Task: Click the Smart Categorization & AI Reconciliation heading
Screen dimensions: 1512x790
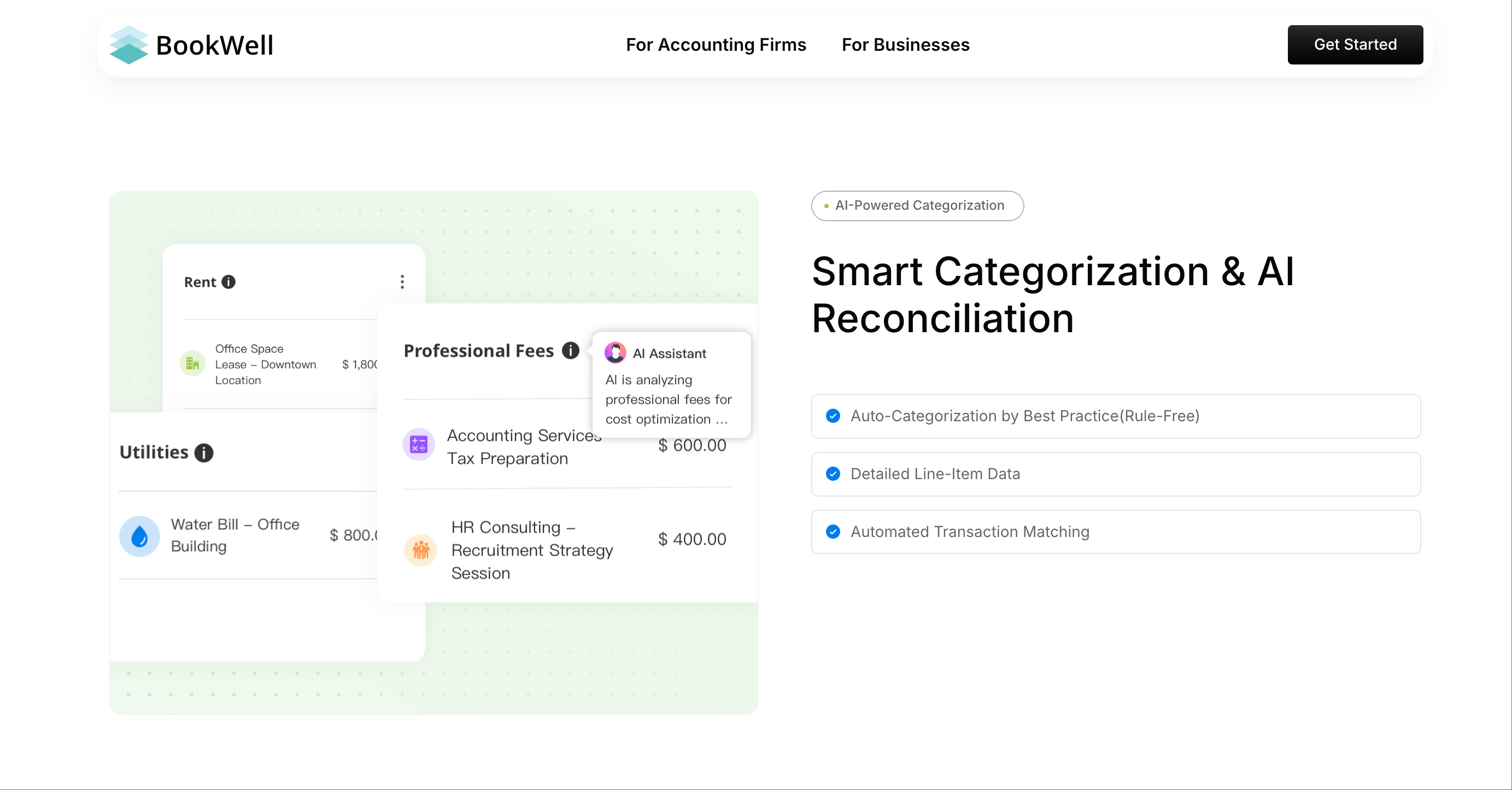Action: [x=1053, y=294]
